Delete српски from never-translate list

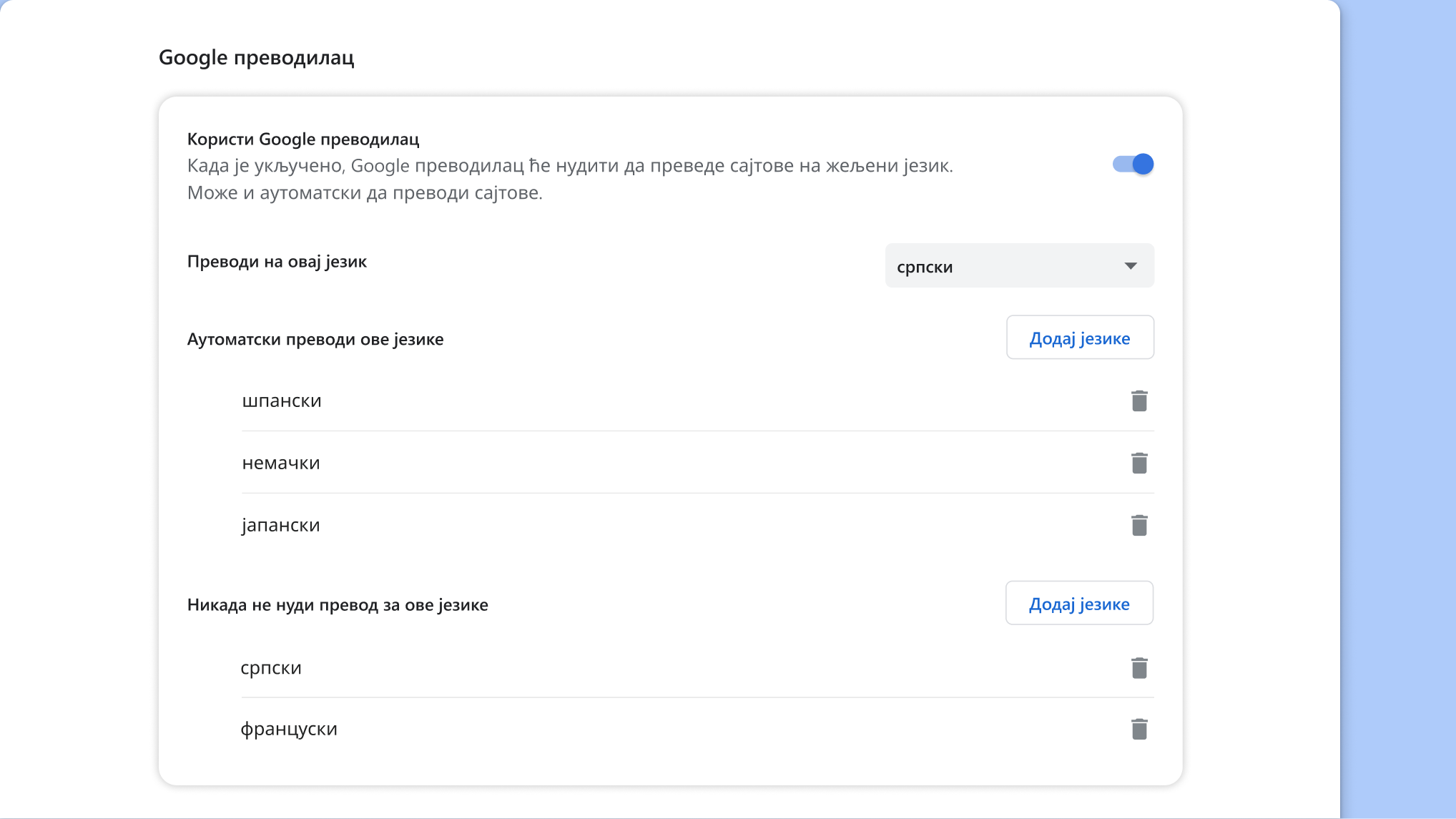click(x=1139, y=668)
